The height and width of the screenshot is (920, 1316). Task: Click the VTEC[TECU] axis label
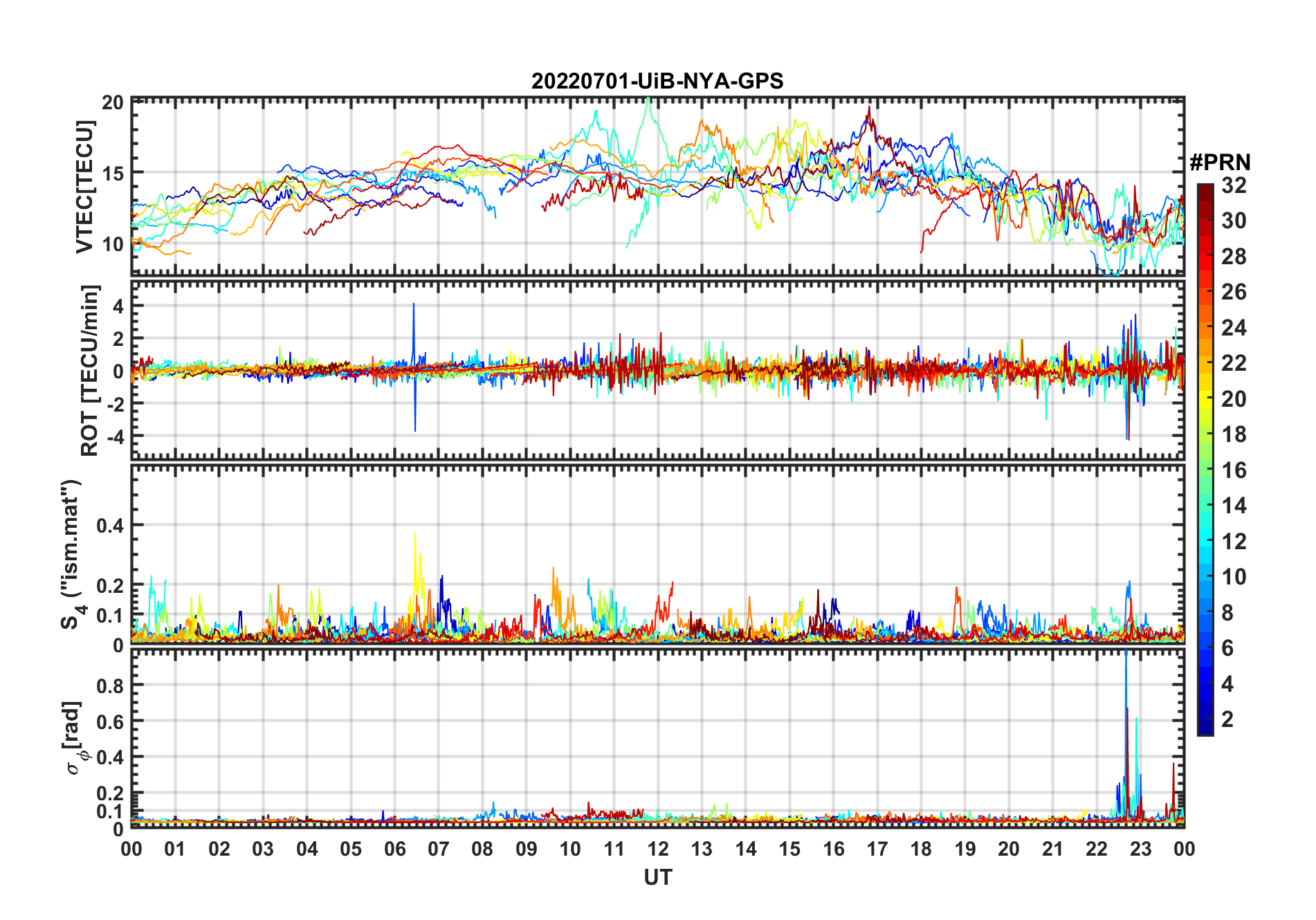[x=84, y=187]
